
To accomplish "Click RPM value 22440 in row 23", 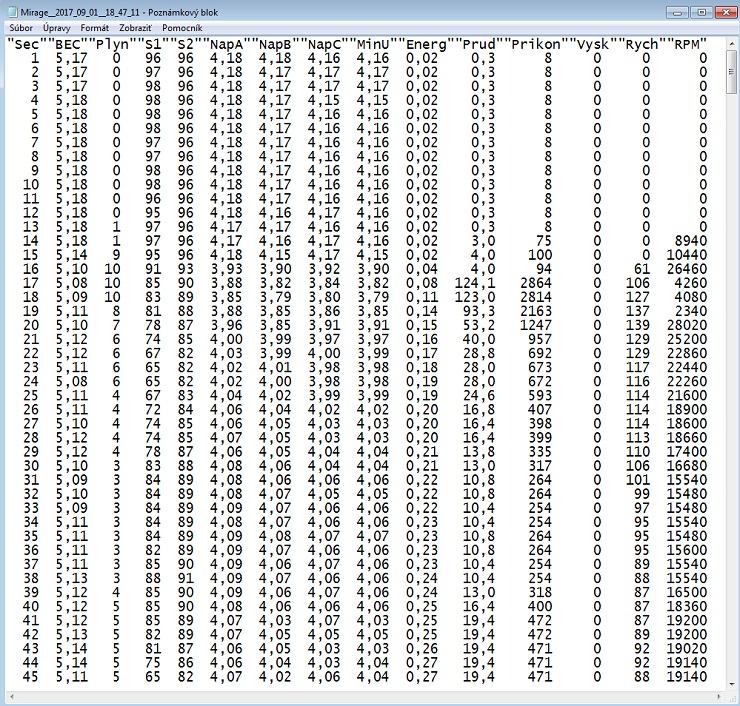I will pos(686,367).
